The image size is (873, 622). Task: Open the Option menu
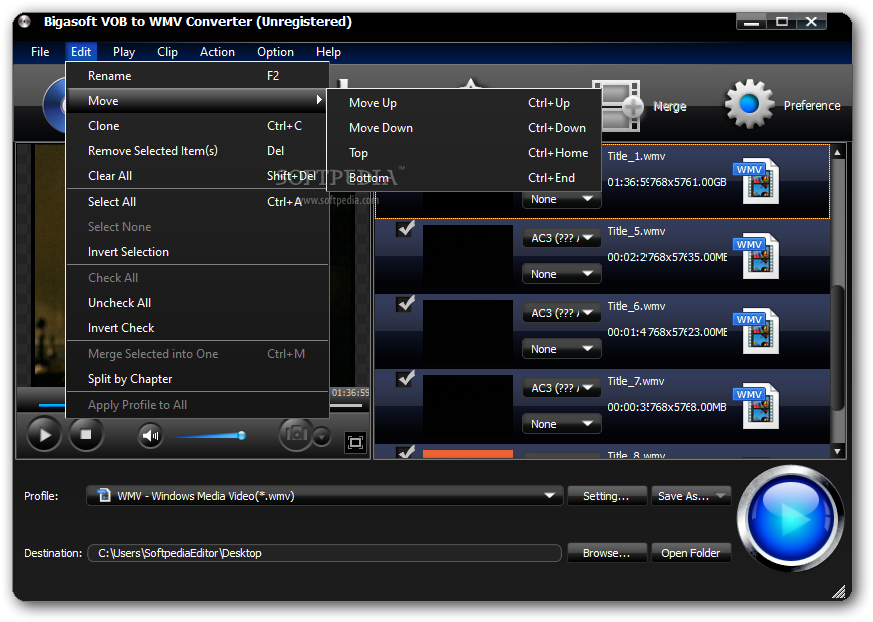click(275, 52)
